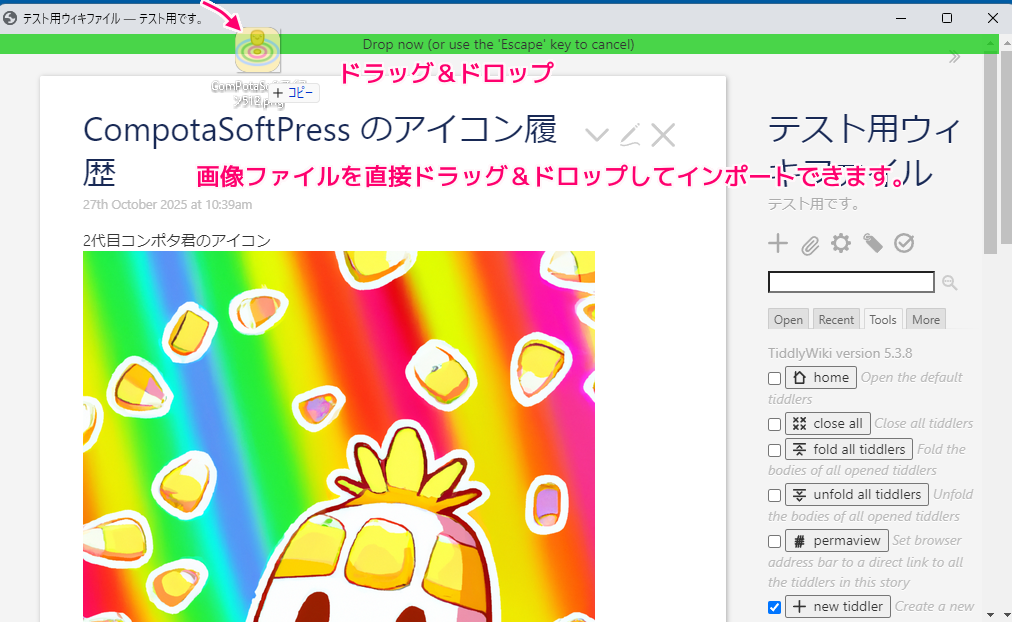Screen dimensions: 1012x622
Task: Uncheck the new tiddler checkbox
Action: point(774,607)
